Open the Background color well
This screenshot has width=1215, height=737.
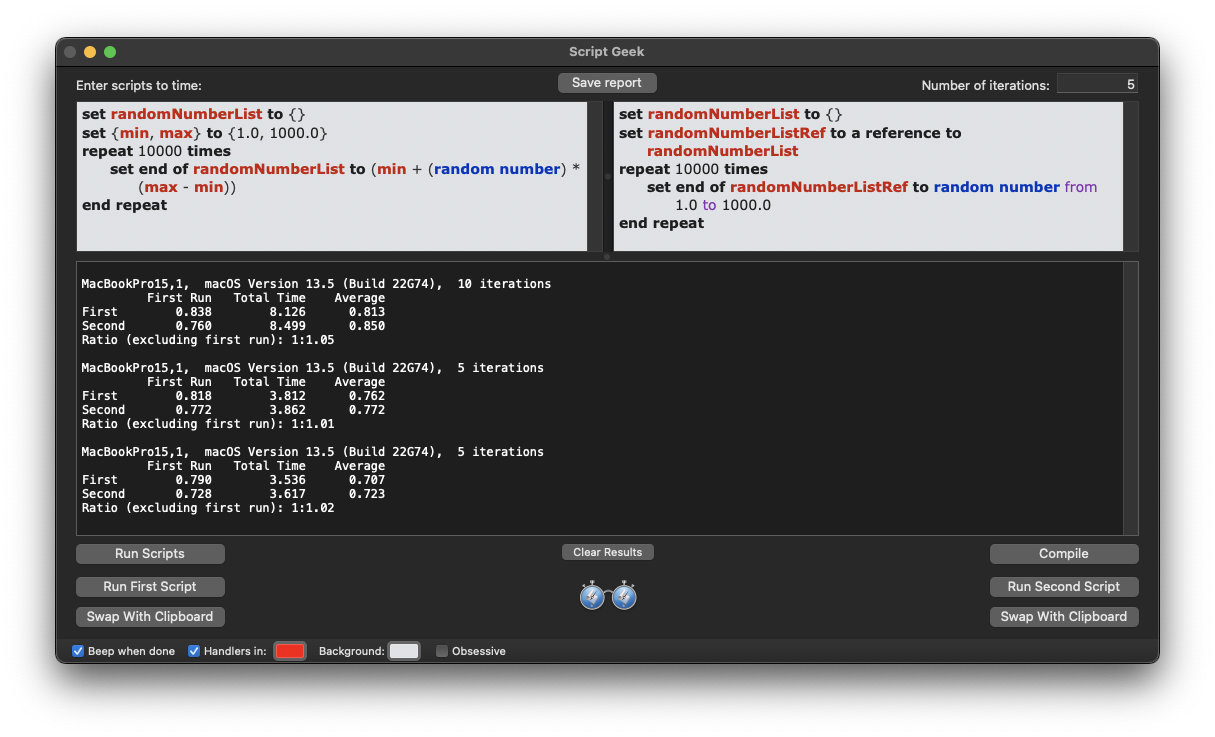click(404, 651)
